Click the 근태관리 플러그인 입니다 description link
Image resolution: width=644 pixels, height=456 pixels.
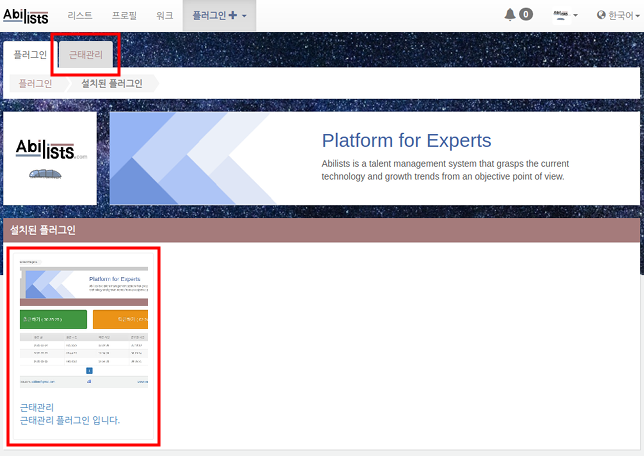pyautogui.click(x=70, y=420)
